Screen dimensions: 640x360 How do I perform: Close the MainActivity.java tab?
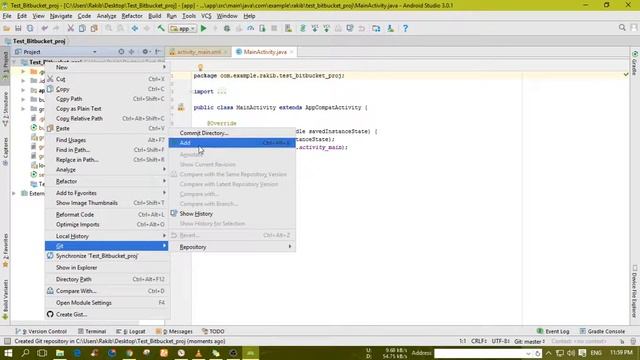pos(291,52)
